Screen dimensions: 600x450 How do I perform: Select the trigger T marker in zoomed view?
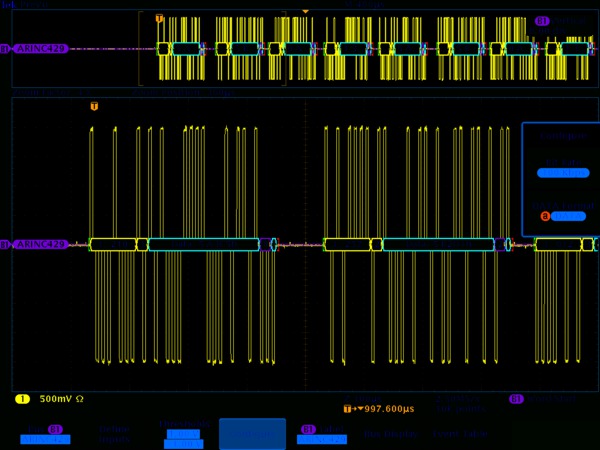point(94,106)
